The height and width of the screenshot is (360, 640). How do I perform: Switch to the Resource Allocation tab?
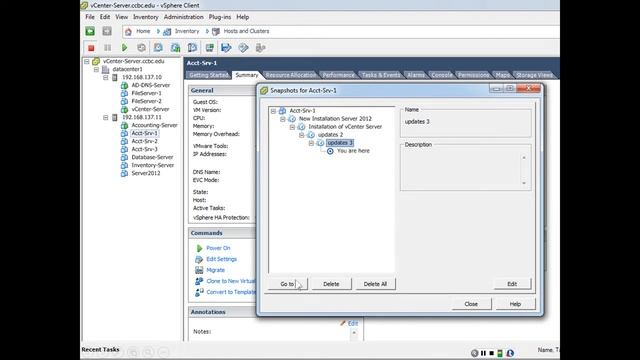pos(291,75)
